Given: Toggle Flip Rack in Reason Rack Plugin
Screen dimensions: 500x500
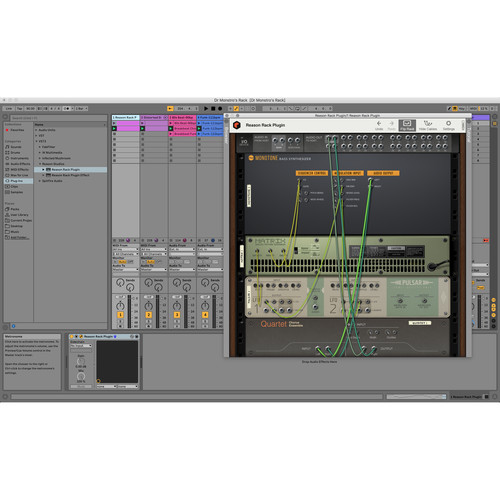Looking at the screenshot, I should click(x=407, y=125).
